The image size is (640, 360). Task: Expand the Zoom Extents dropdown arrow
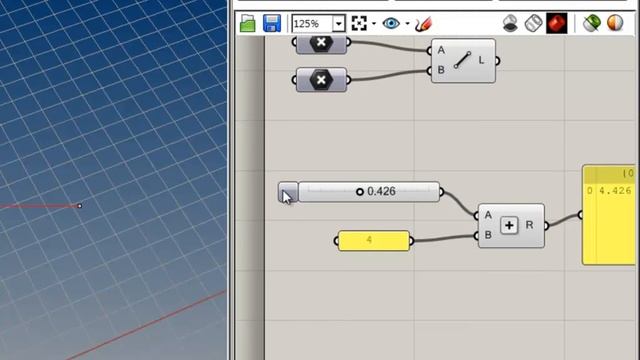(374, 24)
